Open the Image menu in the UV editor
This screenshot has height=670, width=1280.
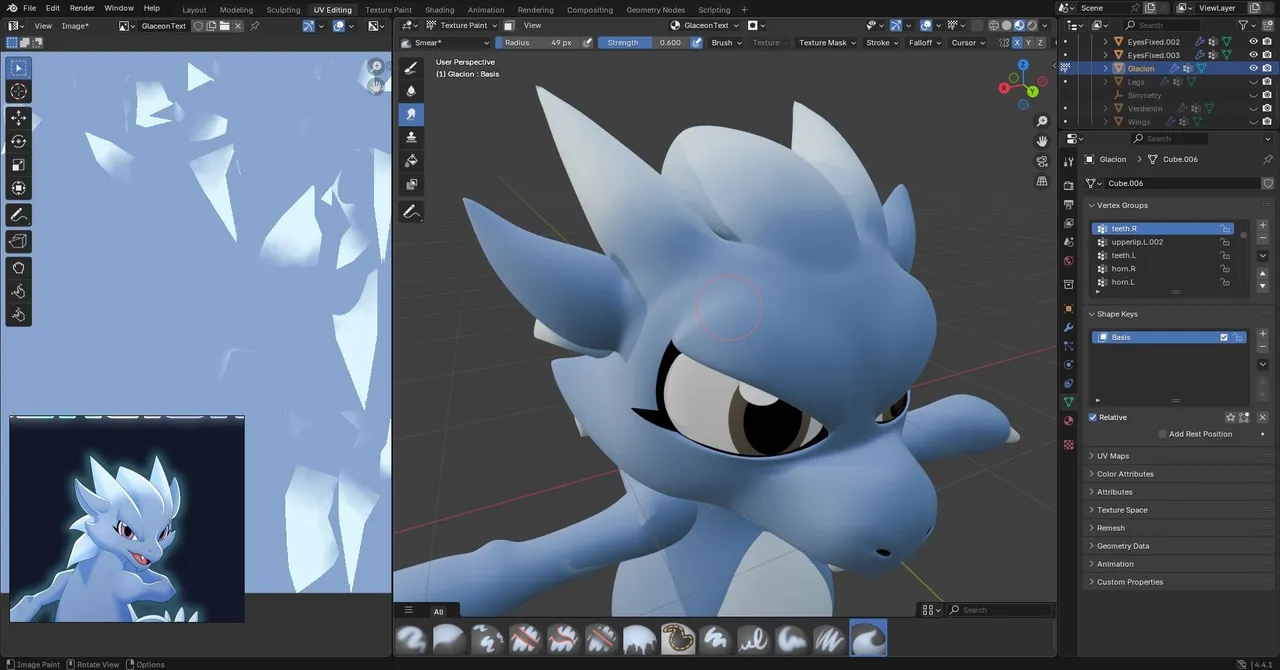(75, 26)
